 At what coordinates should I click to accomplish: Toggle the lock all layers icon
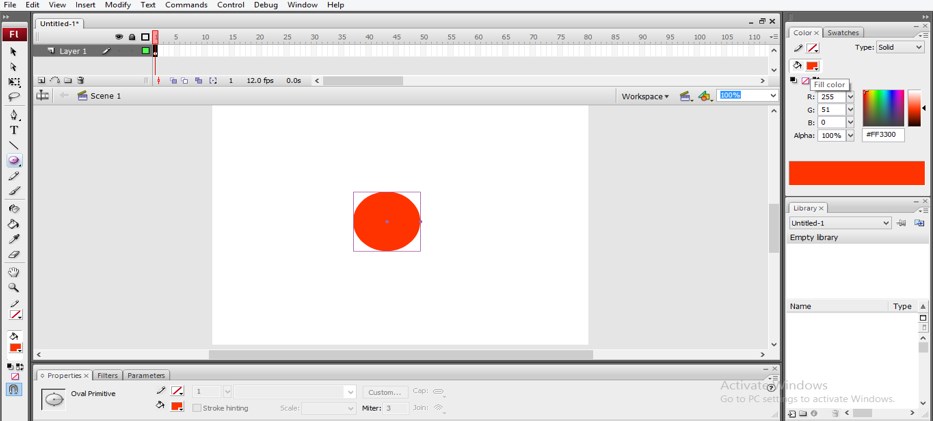pos(132,37)
